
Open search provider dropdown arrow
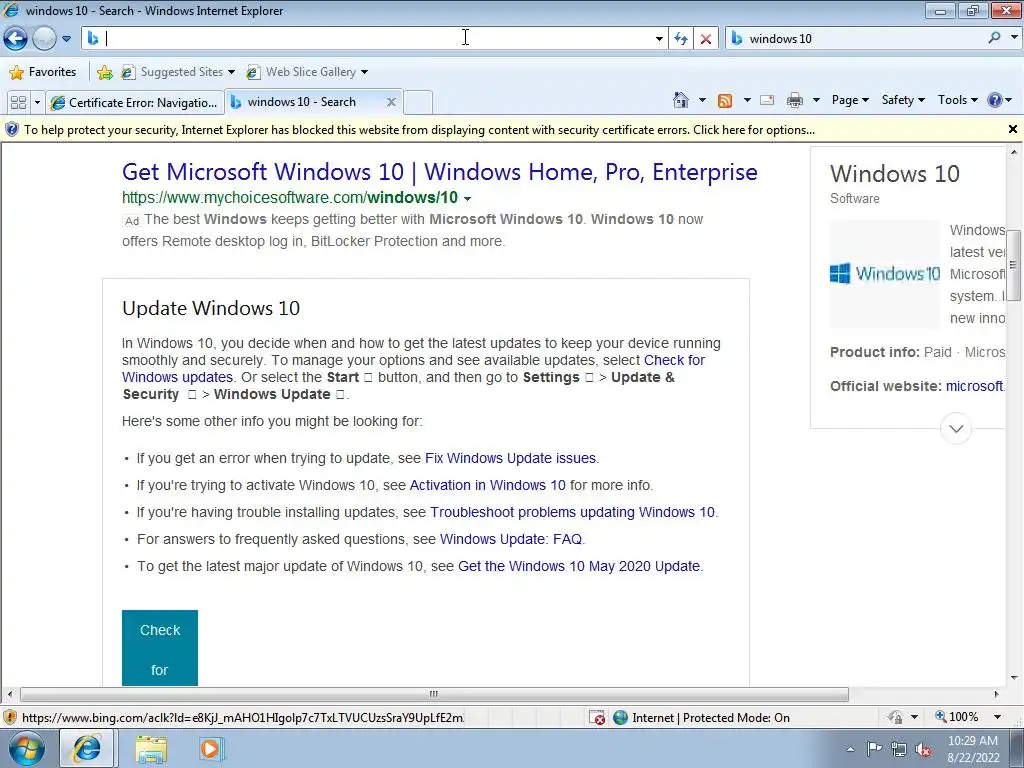click(x=1014, y=38)
